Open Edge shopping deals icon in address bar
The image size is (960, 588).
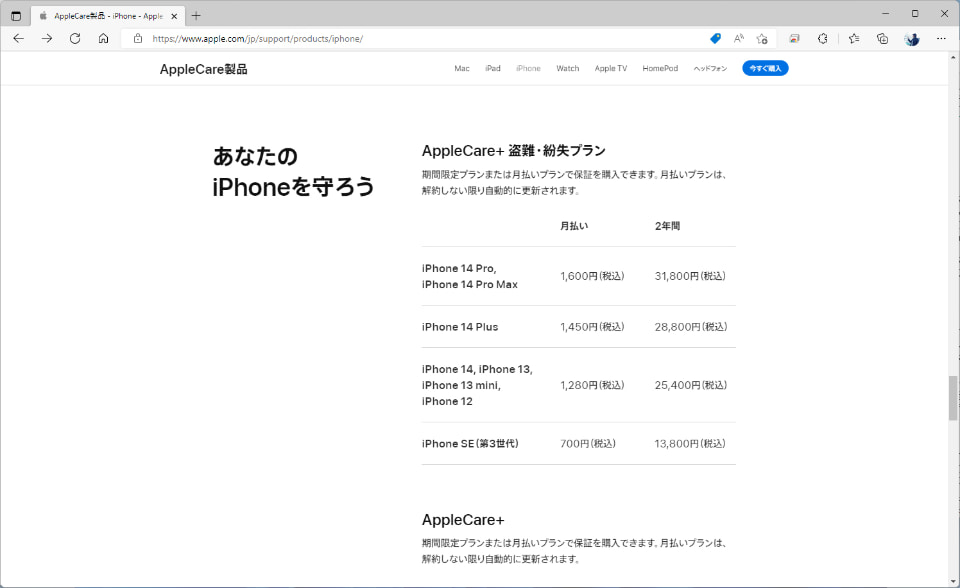point(714,38)
